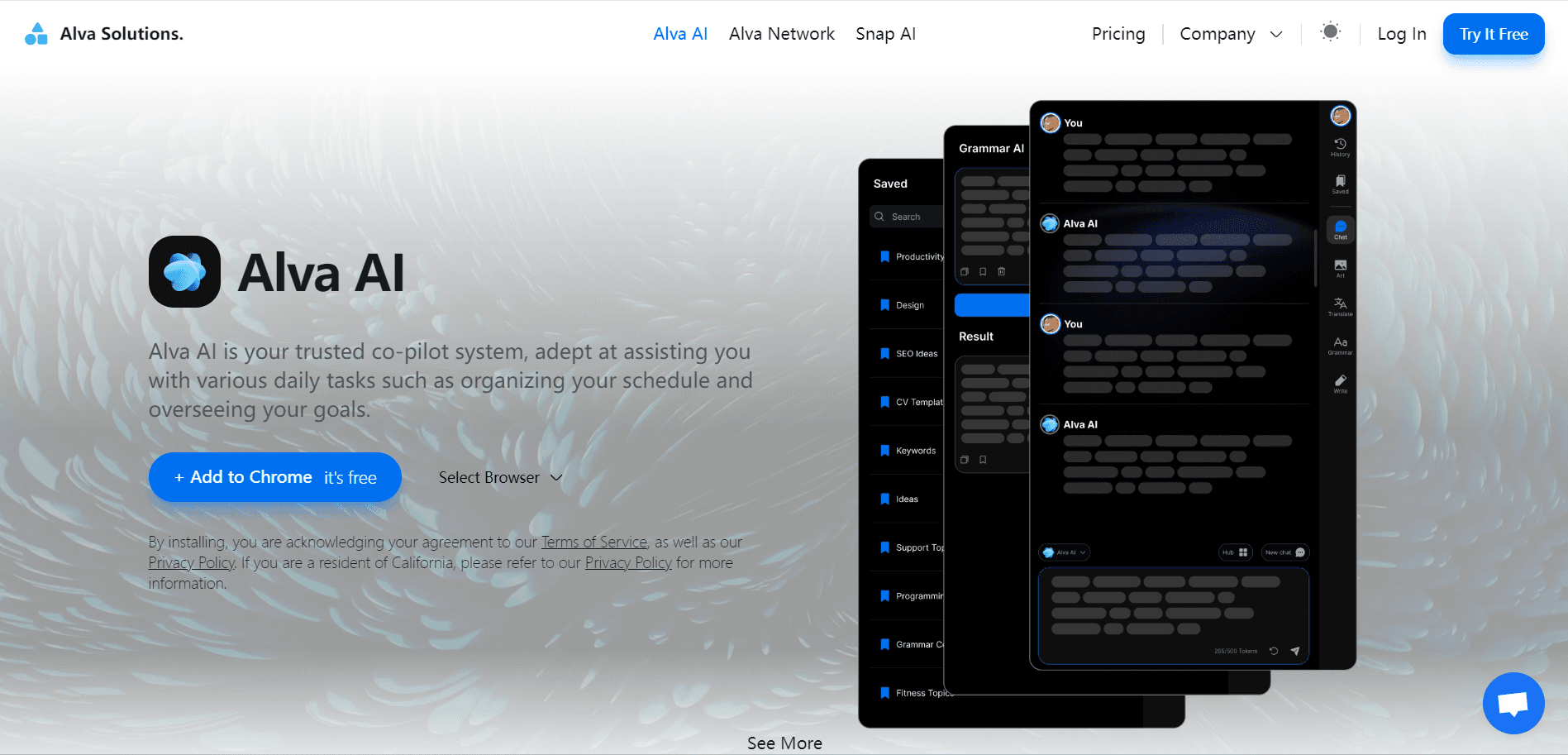Click the blue button above the Result heading
The width and height of the screenshot is (1568, 755).
[992, 305]
